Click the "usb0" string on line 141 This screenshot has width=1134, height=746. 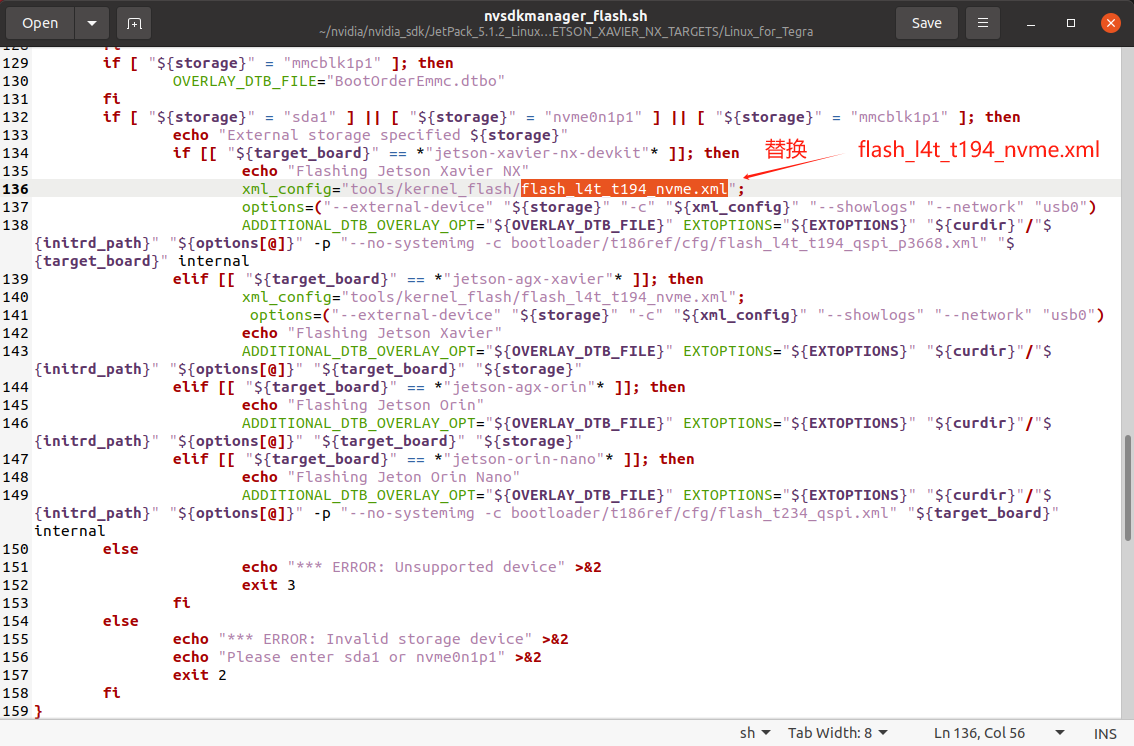(x=1068, y=315)
